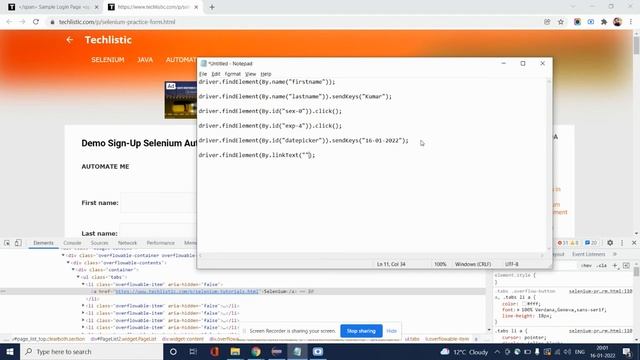Switch to DevTools Elements tab
The width and height of the screenshot is (640, 360).
pyautogui.click(x=43, y=243)
